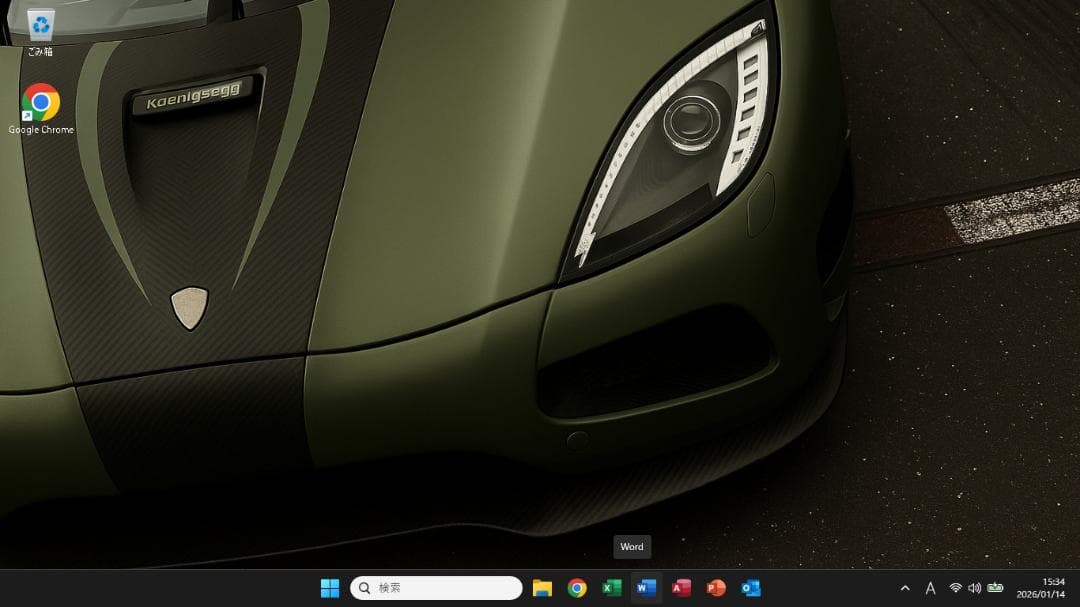Open the Recycle Bin (ごみ箱)

[x=41, y=25]
